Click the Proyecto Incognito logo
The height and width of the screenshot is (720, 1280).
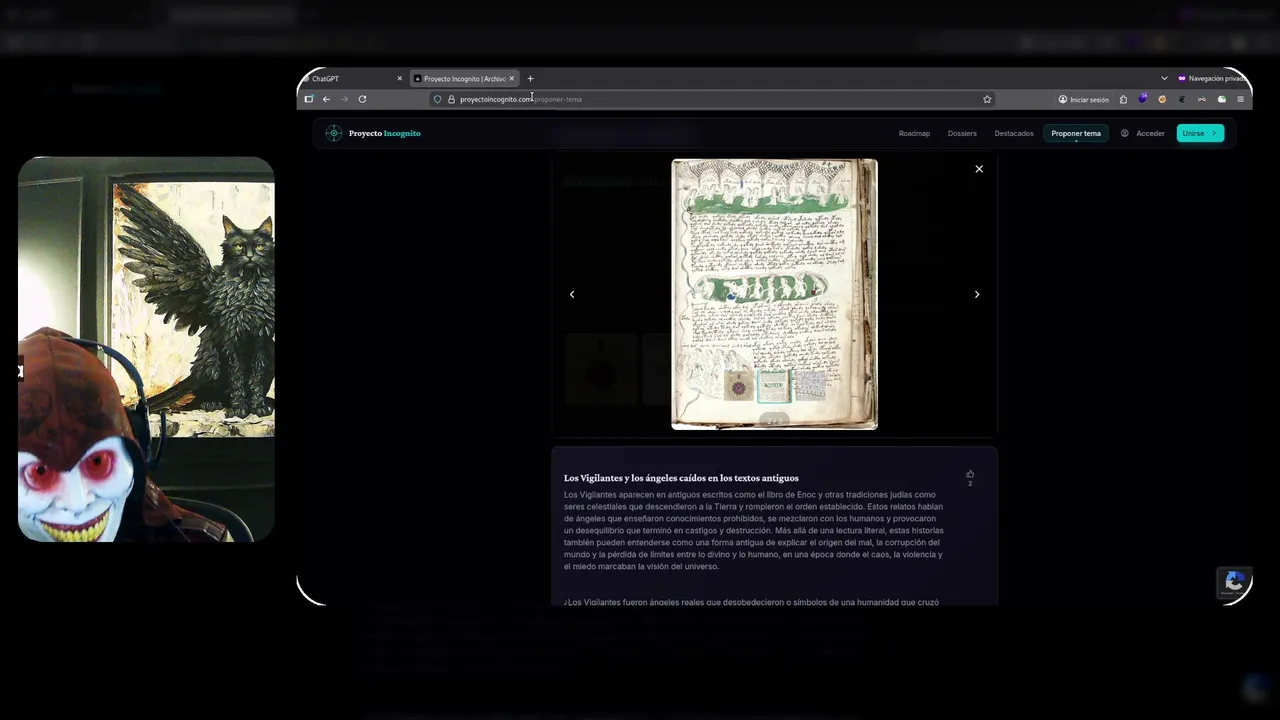[373, 133]
